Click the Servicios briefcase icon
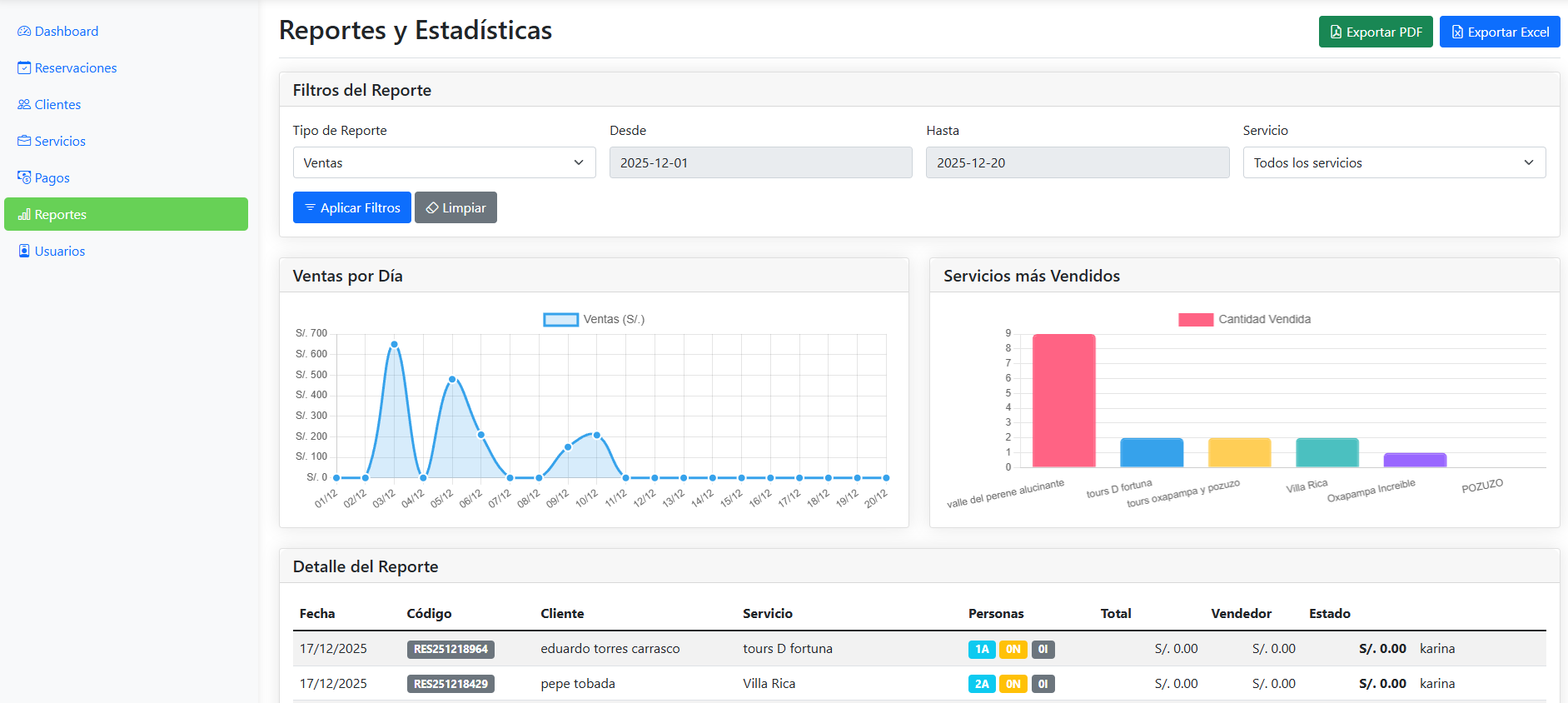1568x703 pixels. (x=24, y=142)
